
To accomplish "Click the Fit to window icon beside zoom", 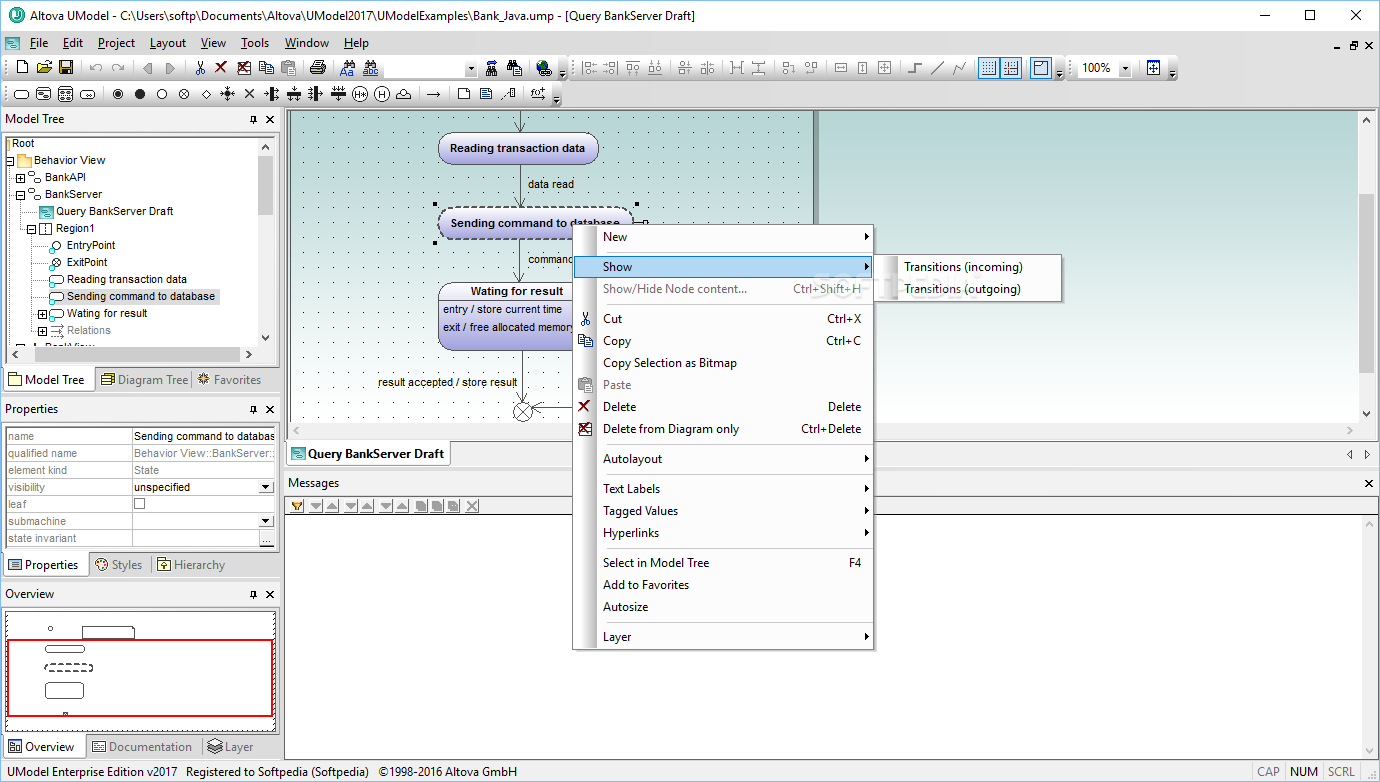I will click(x=1153, y=68).
